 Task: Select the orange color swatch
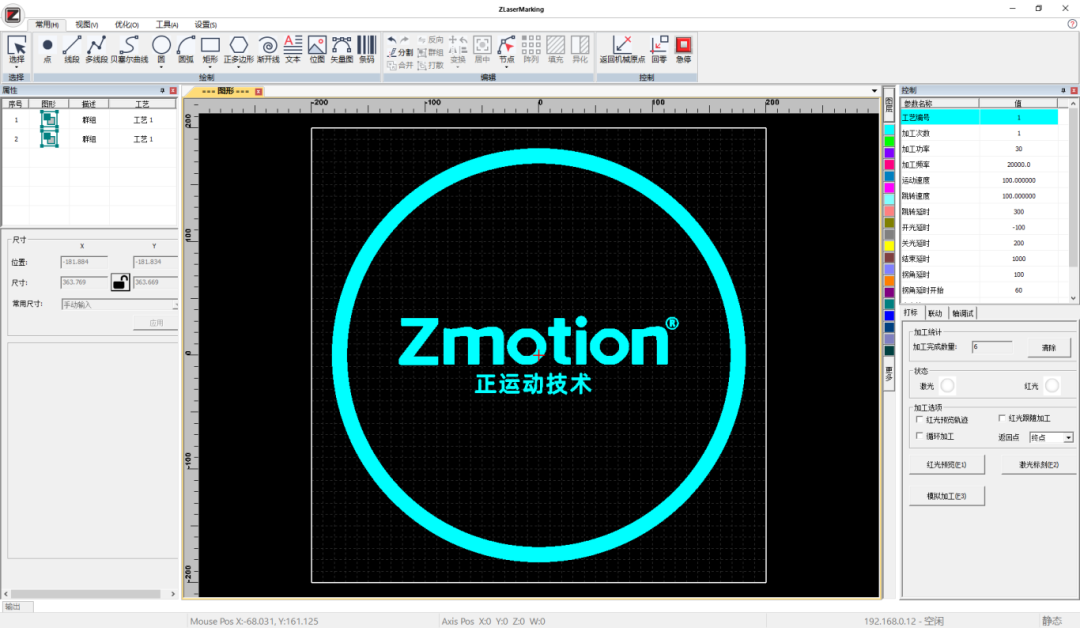[x=889, y=281]
